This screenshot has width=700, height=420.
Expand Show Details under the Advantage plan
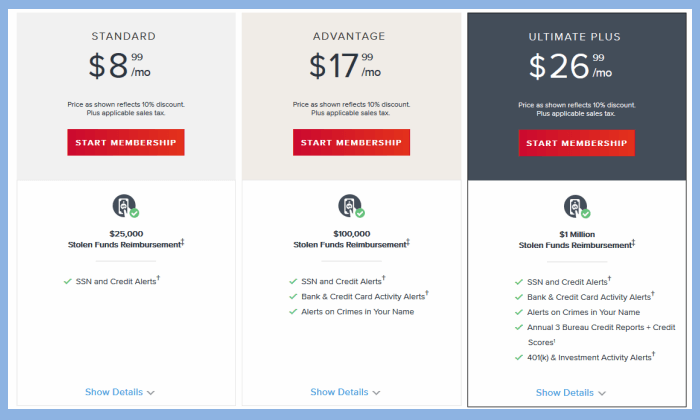coord(345,392)
